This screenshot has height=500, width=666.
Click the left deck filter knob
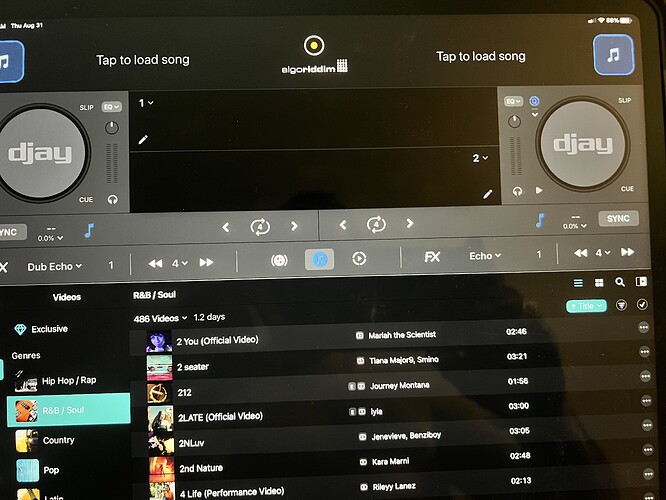[x=112, y=128]
